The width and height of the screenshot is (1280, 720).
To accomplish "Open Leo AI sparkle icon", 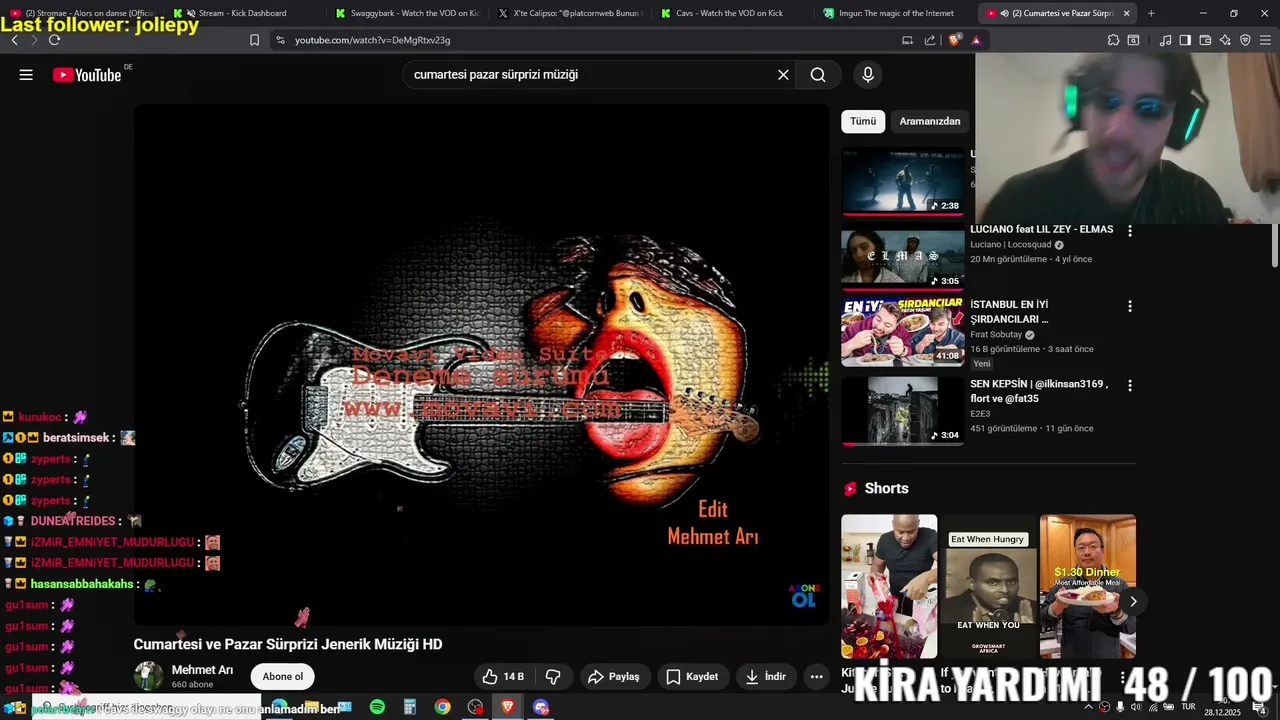I will click(1225, 40).
